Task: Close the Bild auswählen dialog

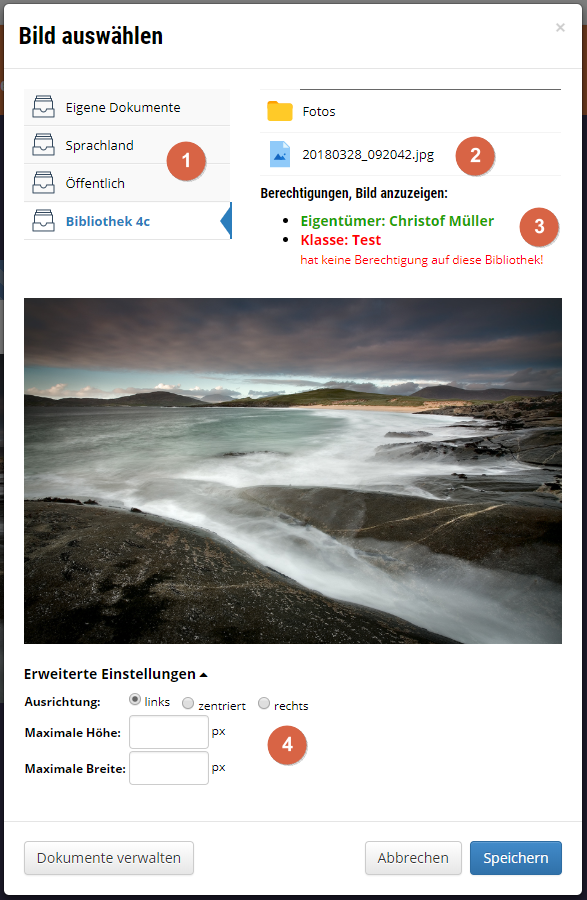Action: tap(561, 28)
